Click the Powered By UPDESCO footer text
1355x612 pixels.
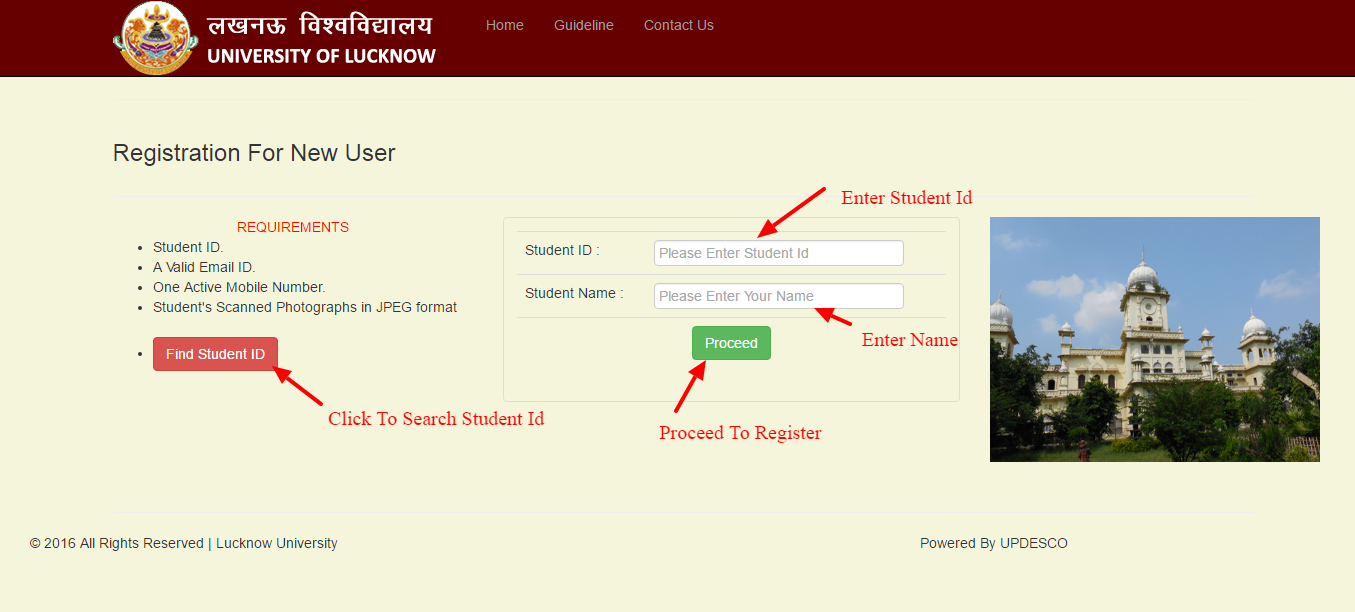(994, 543)
